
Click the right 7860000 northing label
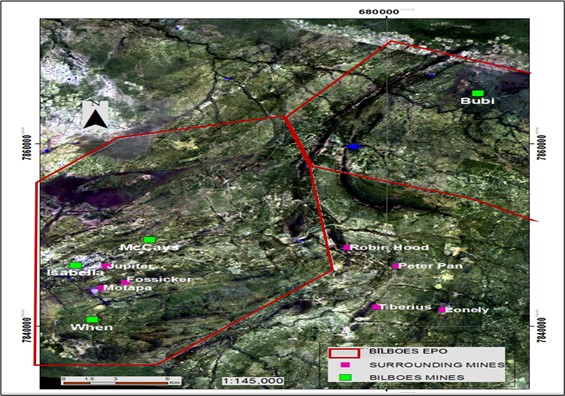coord(543,147)
